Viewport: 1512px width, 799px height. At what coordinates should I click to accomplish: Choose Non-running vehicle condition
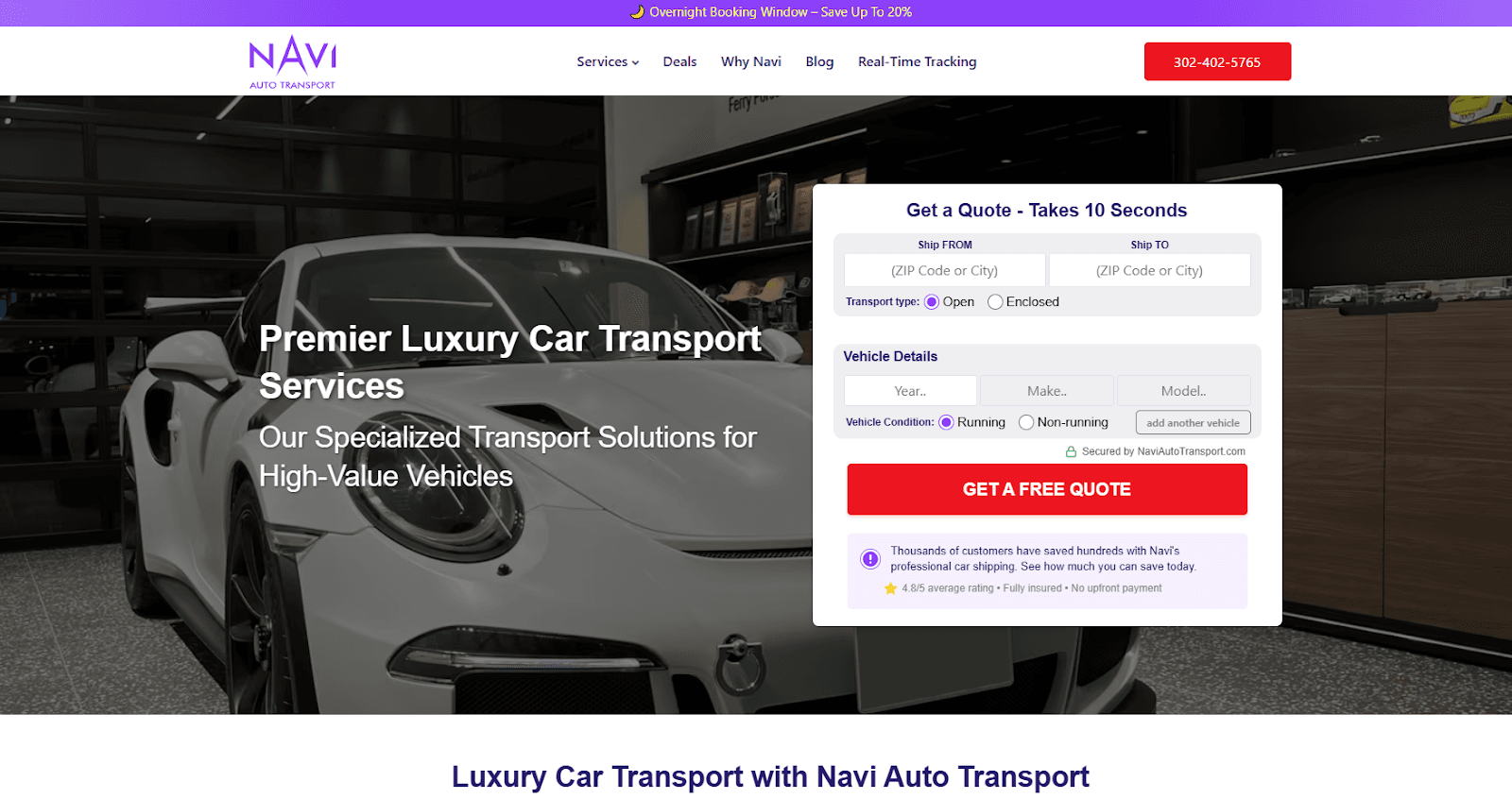[1026, 422]
